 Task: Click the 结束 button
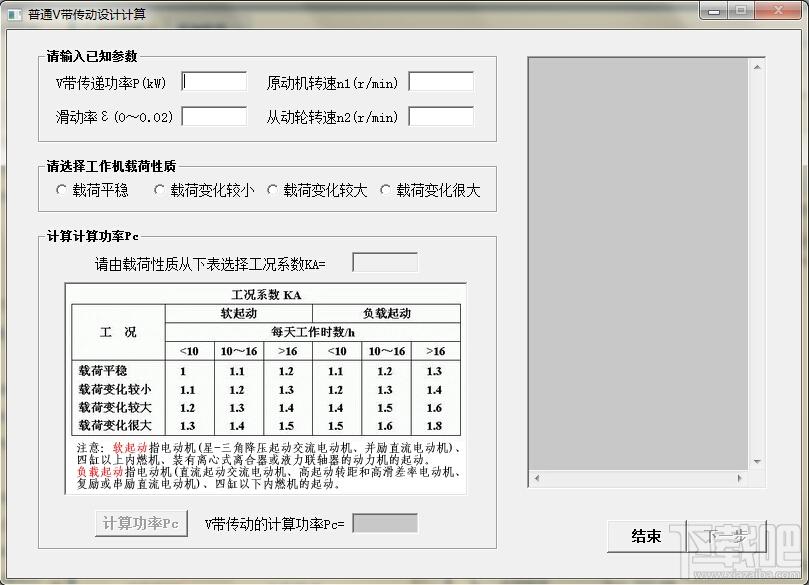(x=646, y=537)
